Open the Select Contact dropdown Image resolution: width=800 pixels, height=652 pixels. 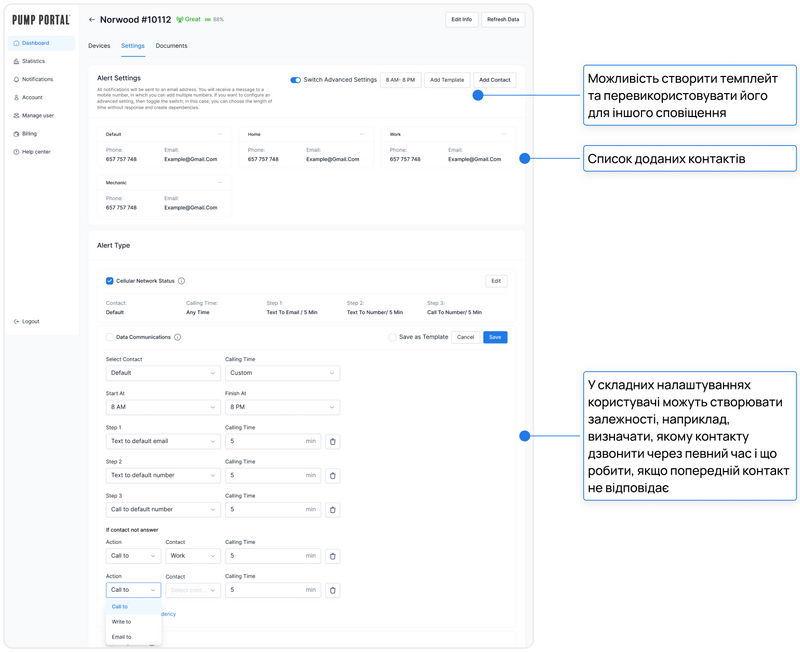pos(163,373)
